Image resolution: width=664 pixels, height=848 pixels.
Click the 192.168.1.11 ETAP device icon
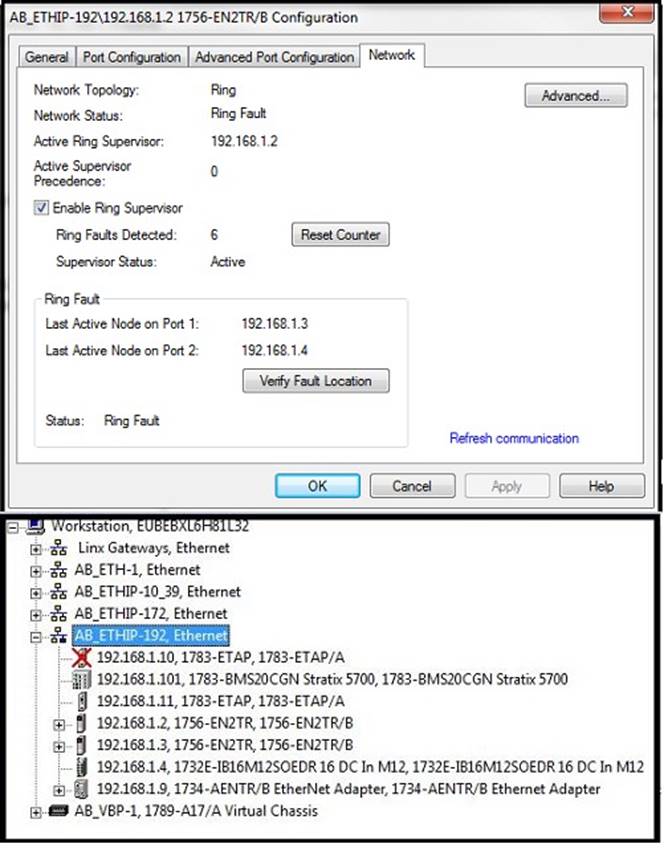coord(82,701)
